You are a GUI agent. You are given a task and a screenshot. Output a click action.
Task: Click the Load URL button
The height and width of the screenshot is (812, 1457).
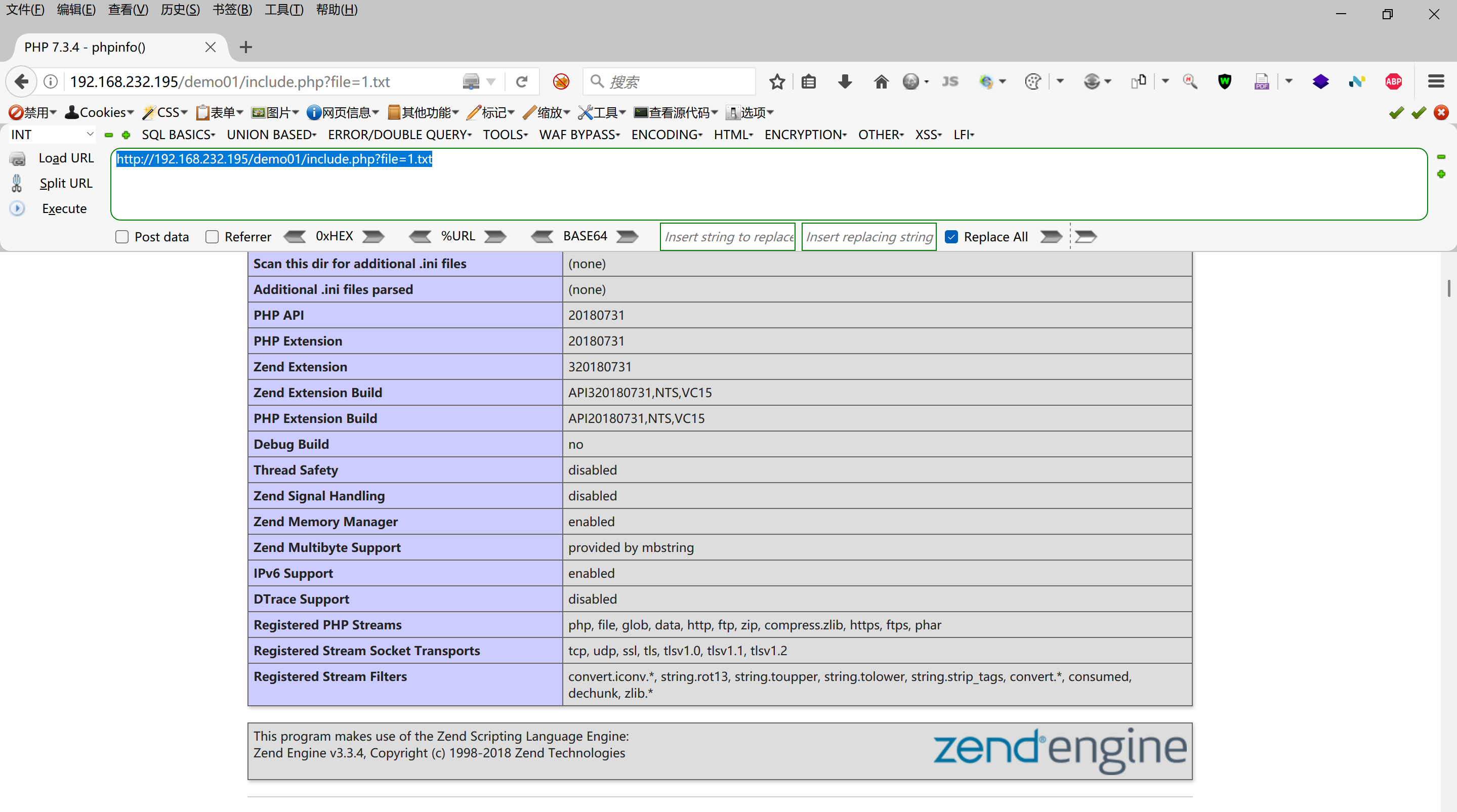(65, 158)
